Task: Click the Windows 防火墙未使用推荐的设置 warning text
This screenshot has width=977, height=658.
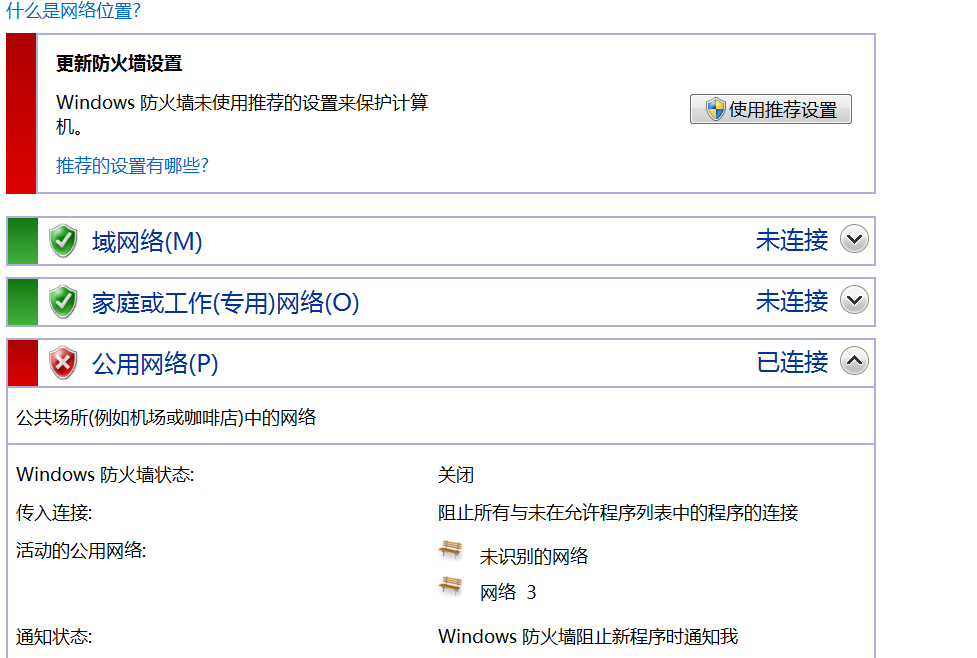Action: pos(242,115)
